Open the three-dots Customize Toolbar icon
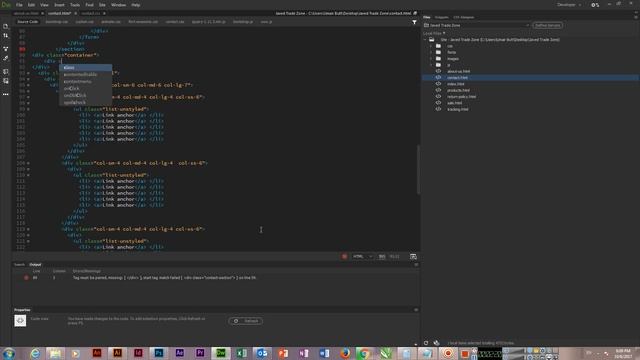The image size is (640, 360). click(6, 94)
